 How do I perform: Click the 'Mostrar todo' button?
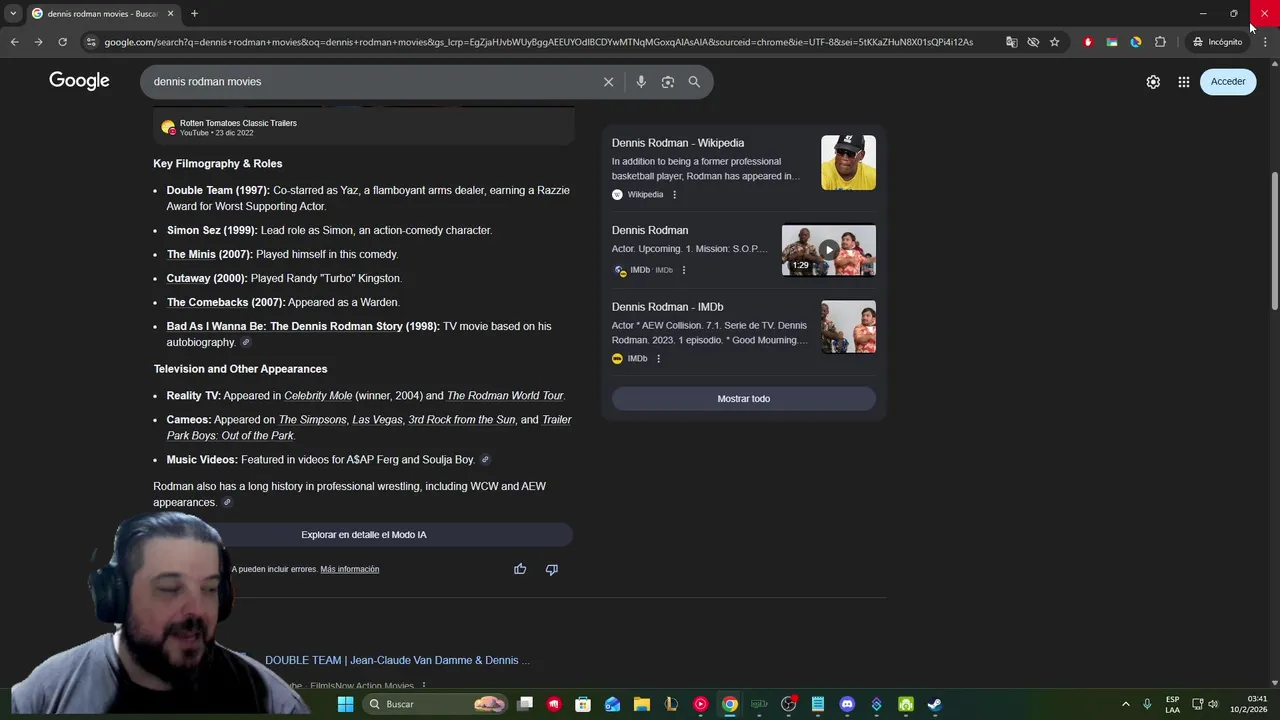pos(744,399)
